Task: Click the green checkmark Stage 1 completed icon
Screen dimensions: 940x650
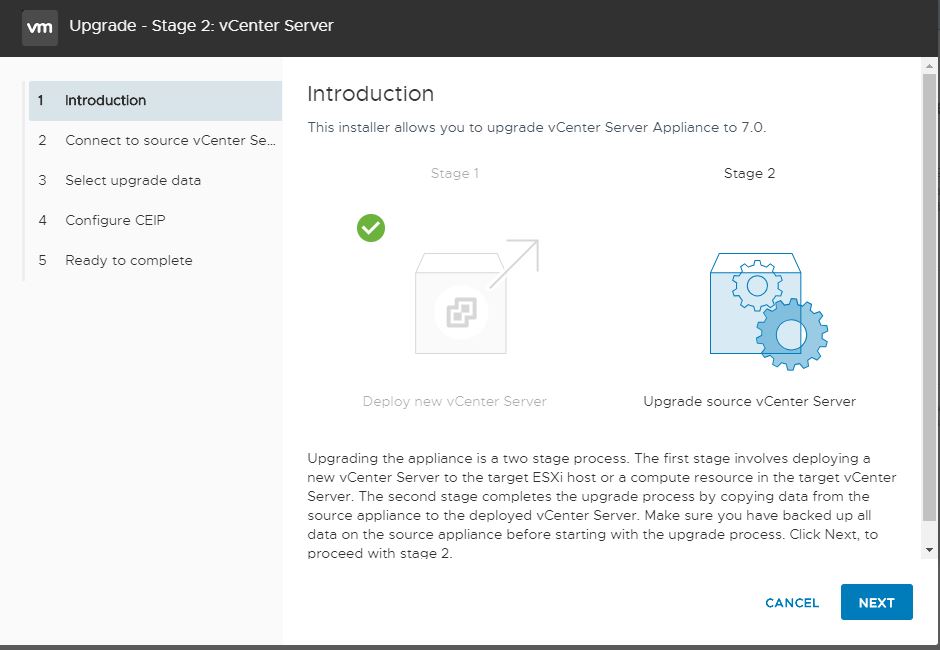Action: click(x=371, y=228)
